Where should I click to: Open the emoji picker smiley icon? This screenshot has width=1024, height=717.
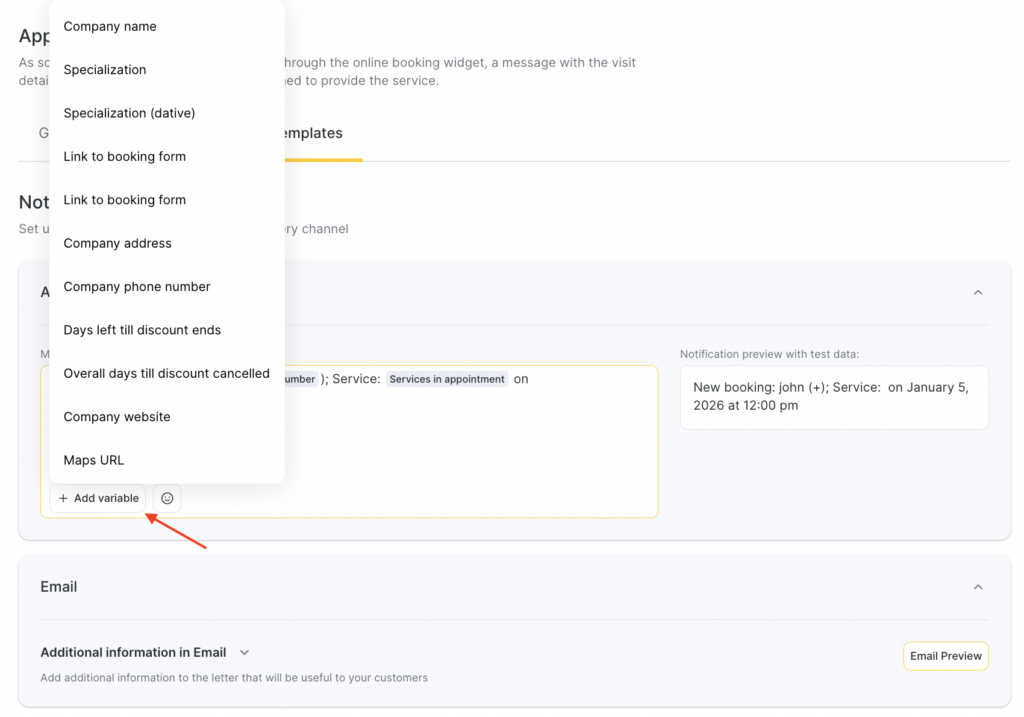tap(167, 498)
